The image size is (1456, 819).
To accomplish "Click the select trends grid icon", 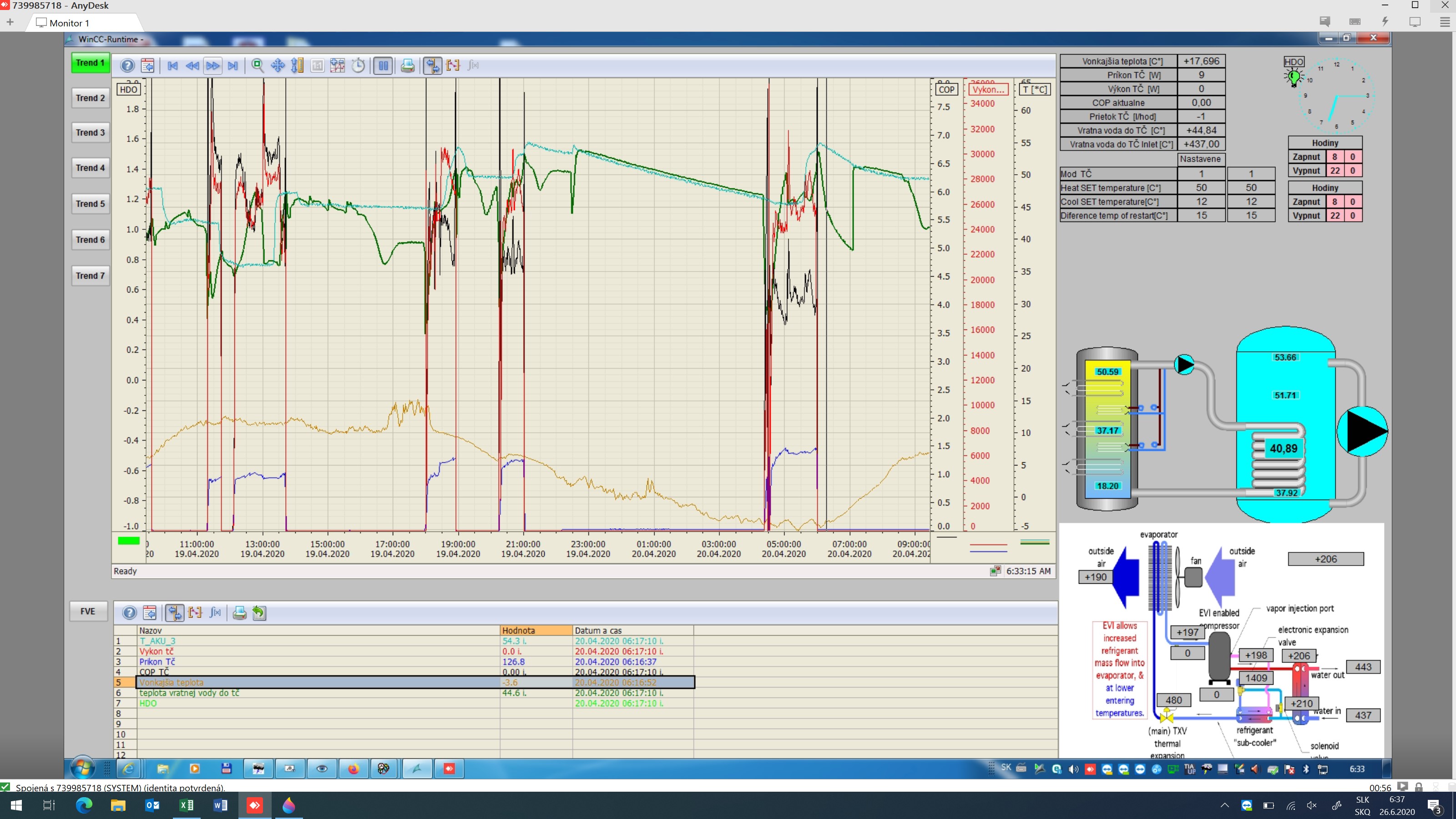I will tap(338, 66).
